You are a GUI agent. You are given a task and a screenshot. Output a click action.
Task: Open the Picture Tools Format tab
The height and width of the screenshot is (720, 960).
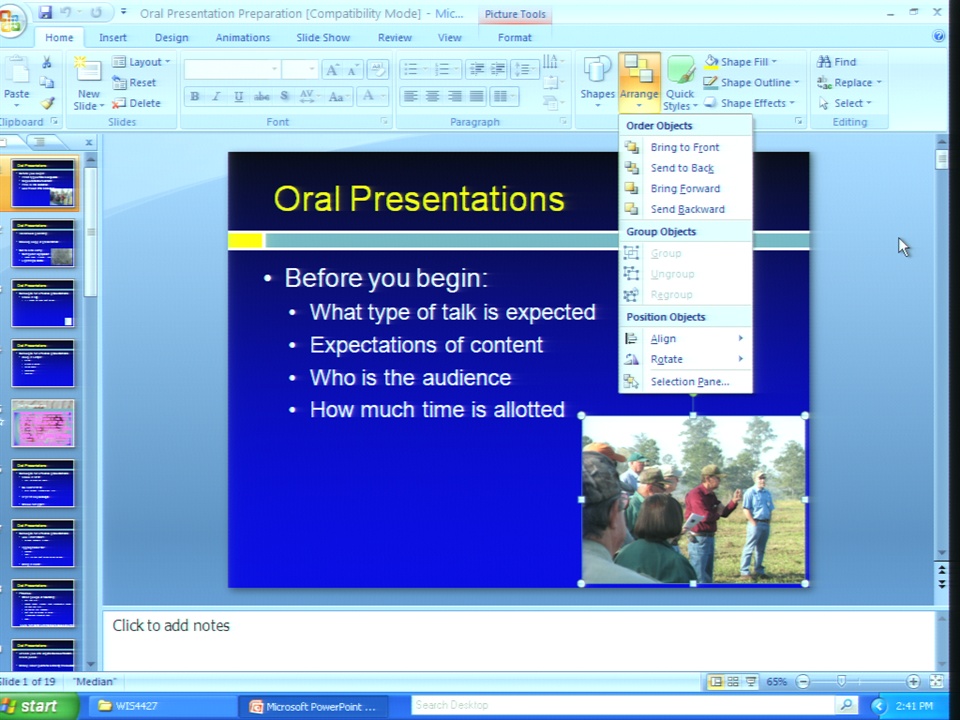514,37
